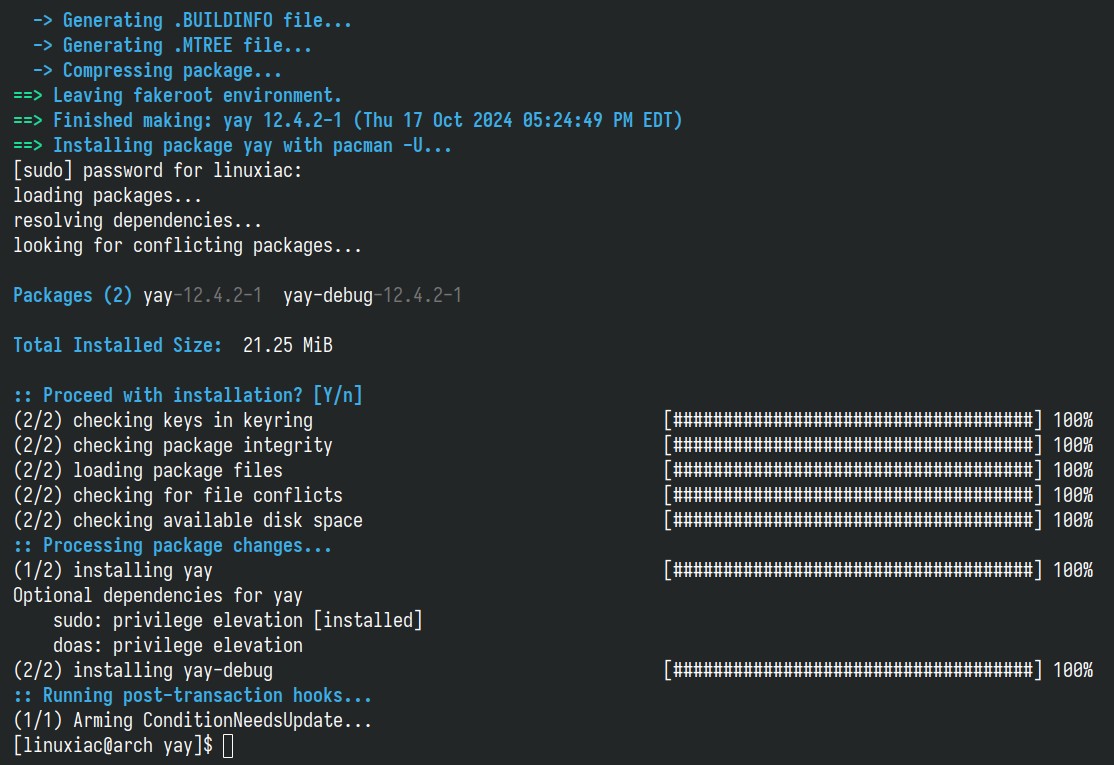Screen dimensions: 1114x765
Task: Click the terminal cursor at the prompt
Action: (228, 746)
